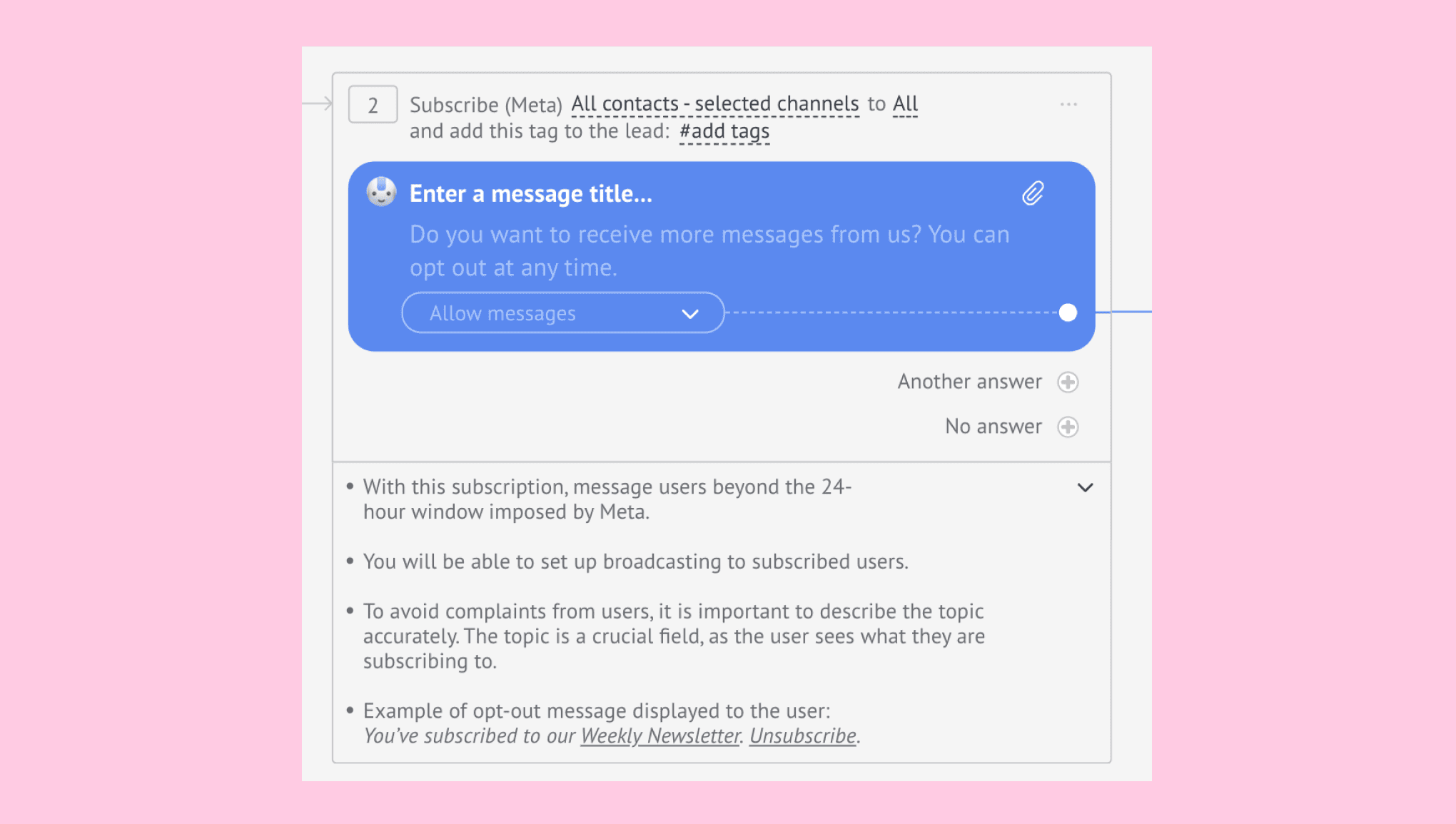Click the incoming arrow connector at left
This screenshot has width=1456, height=824.
pyautogui.click(x=318, y=103)
